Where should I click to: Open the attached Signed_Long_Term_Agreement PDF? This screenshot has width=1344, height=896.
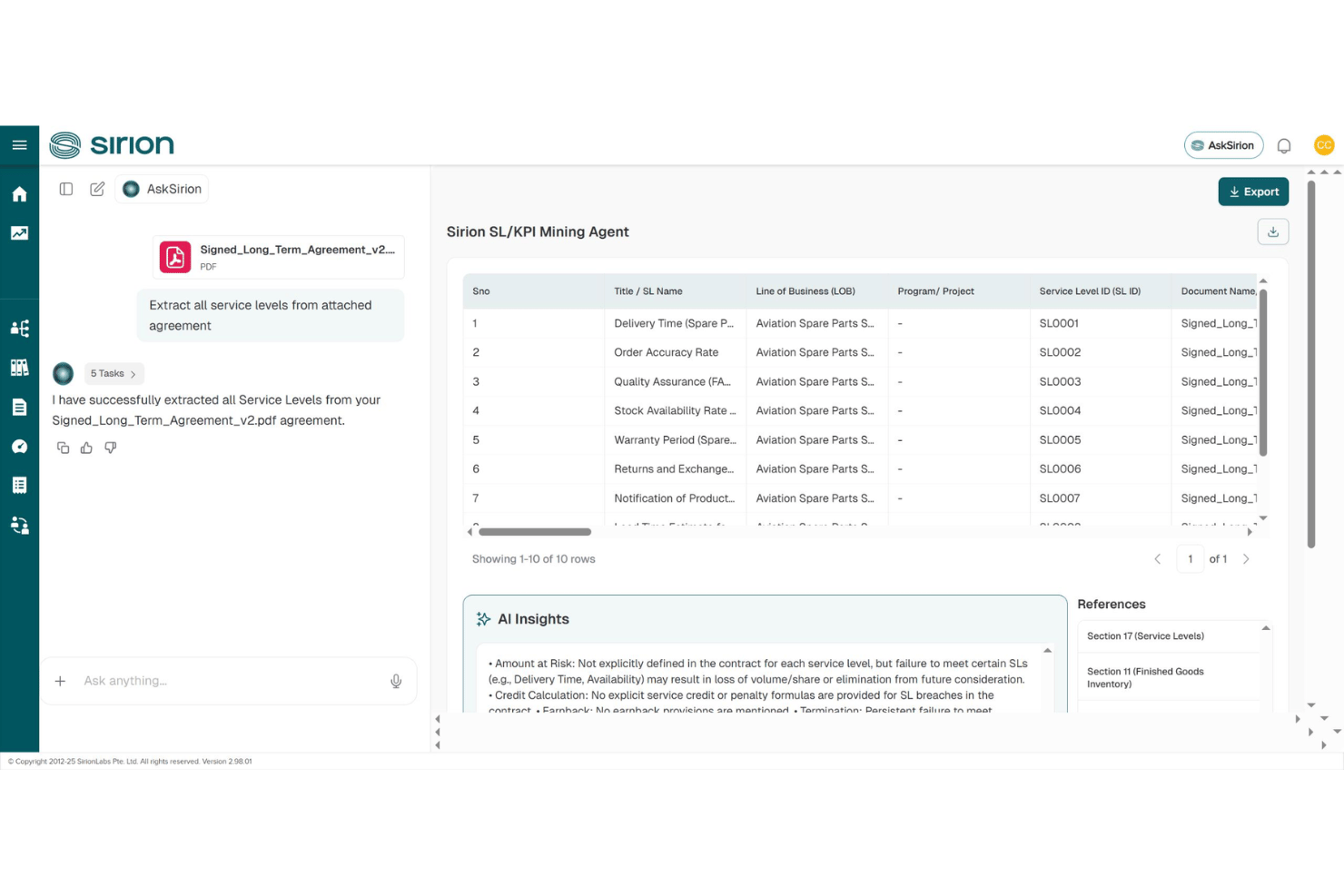[279, 257]
